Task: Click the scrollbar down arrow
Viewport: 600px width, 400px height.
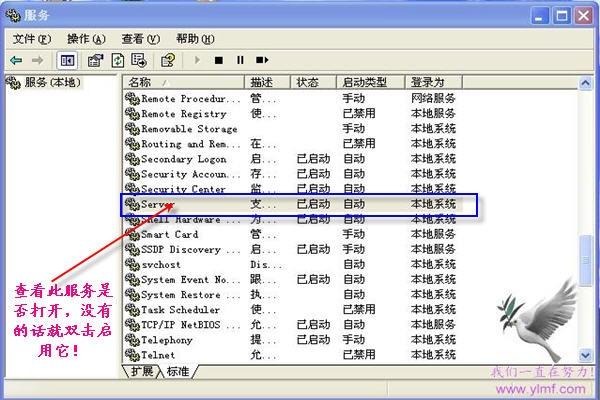Action: [585, 355]
